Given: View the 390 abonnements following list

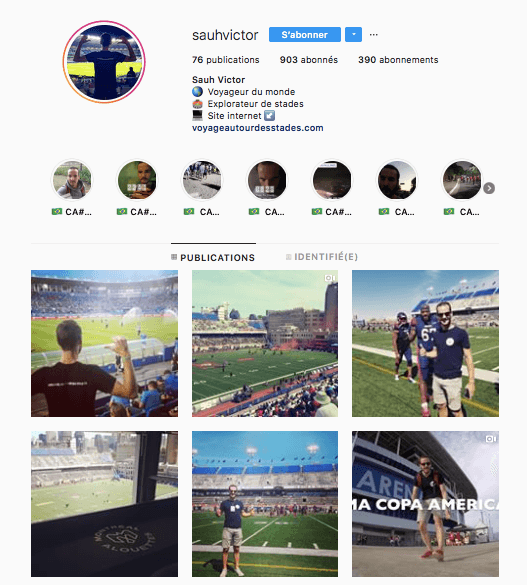Looking at the screenshot, I should (398, 60).
